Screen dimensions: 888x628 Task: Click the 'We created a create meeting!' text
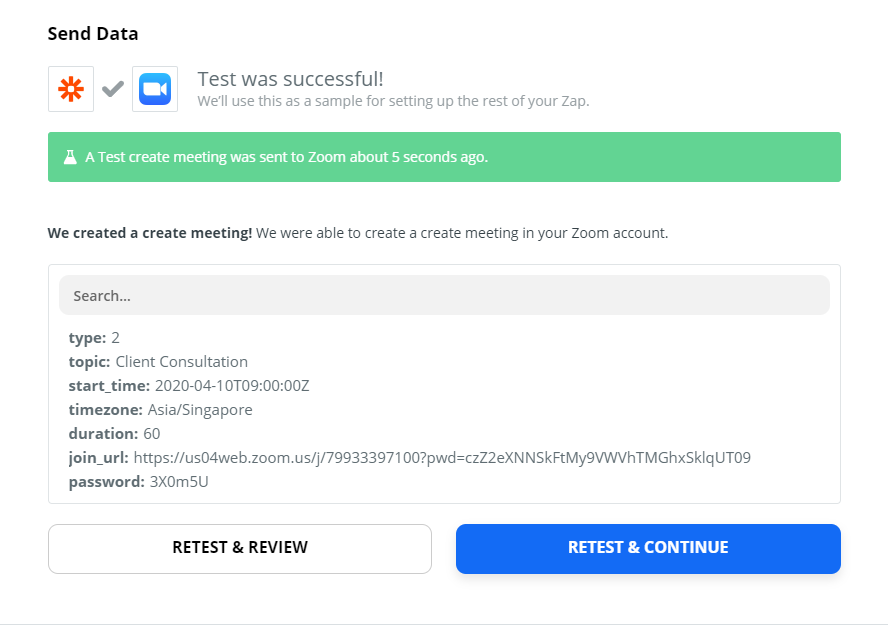point(150,233)
